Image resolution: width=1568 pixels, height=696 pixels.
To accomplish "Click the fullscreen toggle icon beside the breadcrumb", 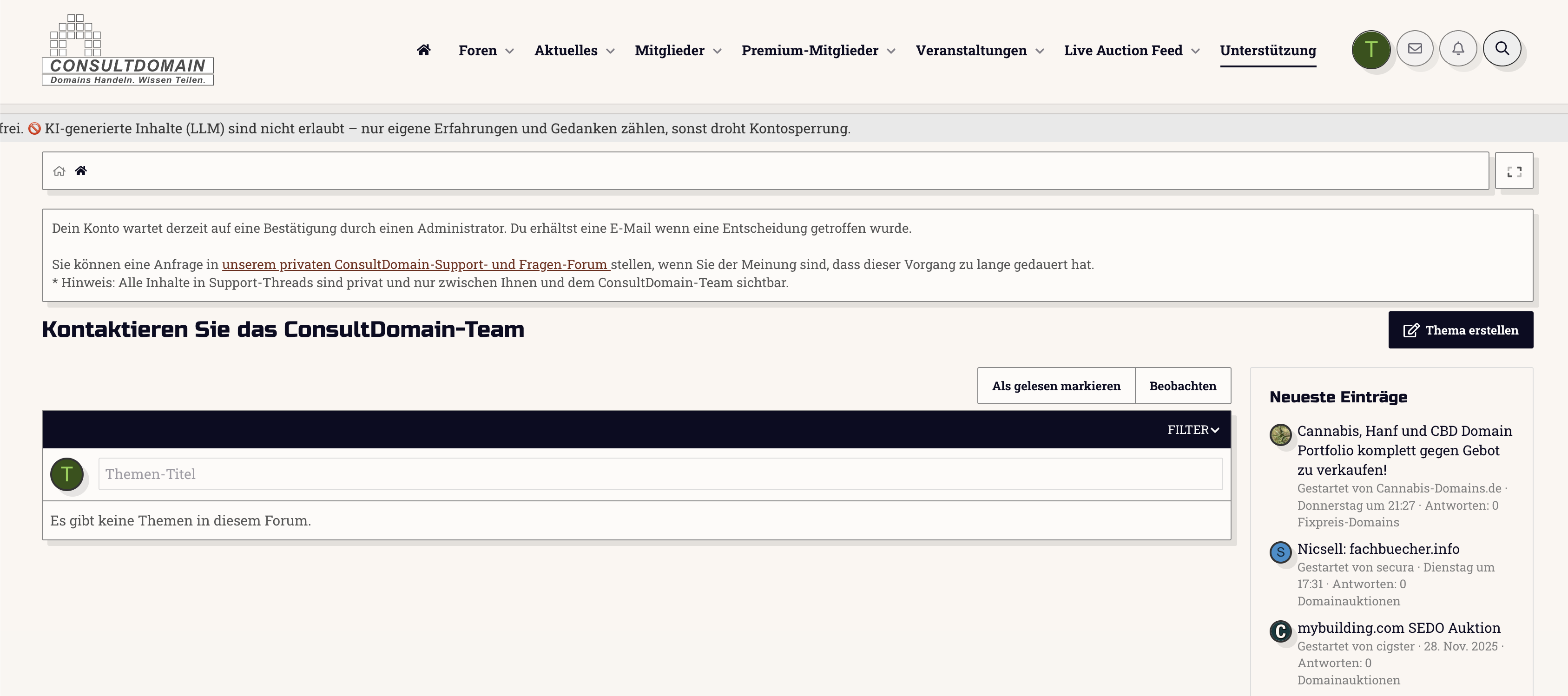I will coord(1514,171).
